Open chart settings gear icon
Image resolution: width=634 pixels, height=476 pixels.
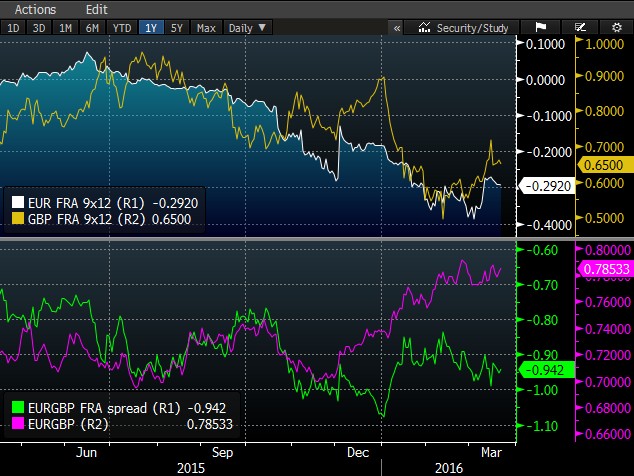[614, 28]
